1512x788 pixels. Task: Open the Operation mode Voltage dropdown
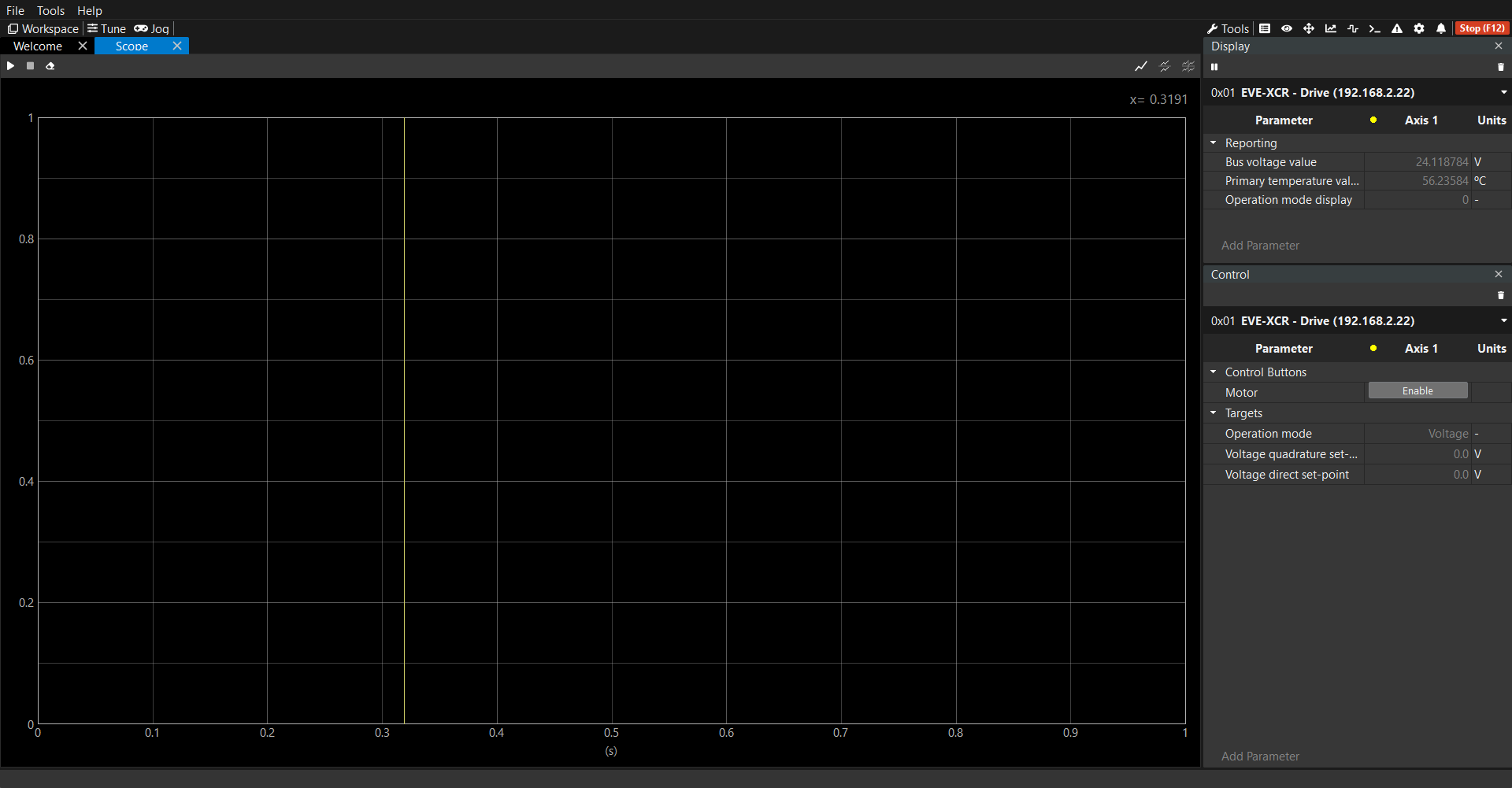click(x=1417, y=434)
